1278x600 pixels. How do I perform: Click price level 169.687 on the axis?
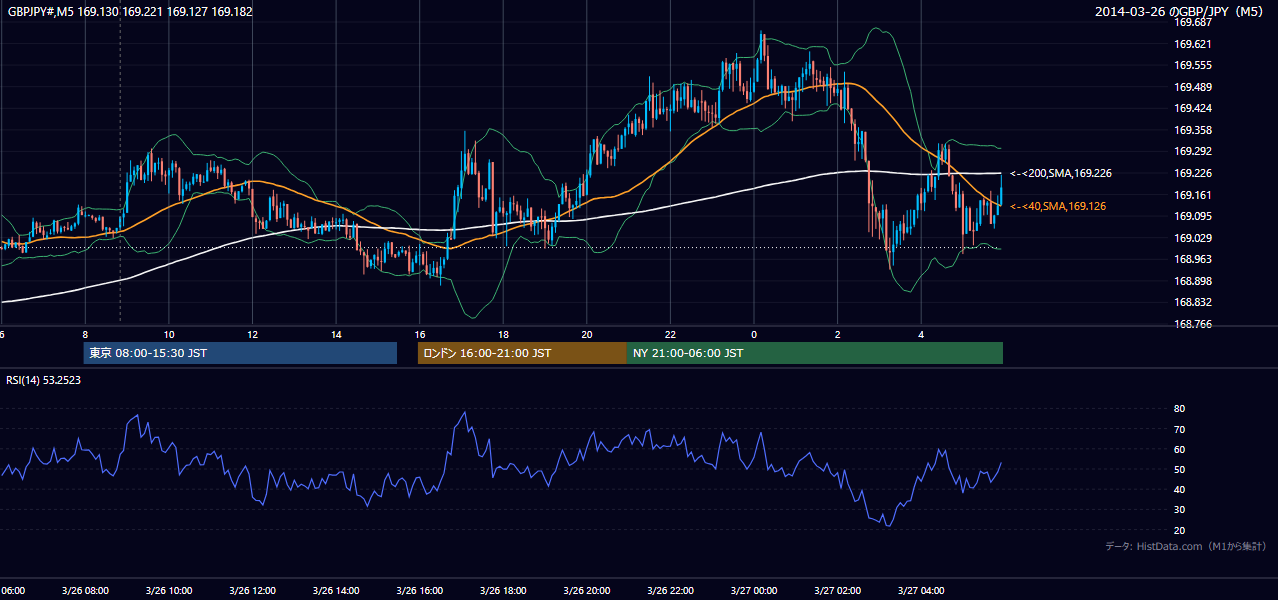(x=1193, y=22)
